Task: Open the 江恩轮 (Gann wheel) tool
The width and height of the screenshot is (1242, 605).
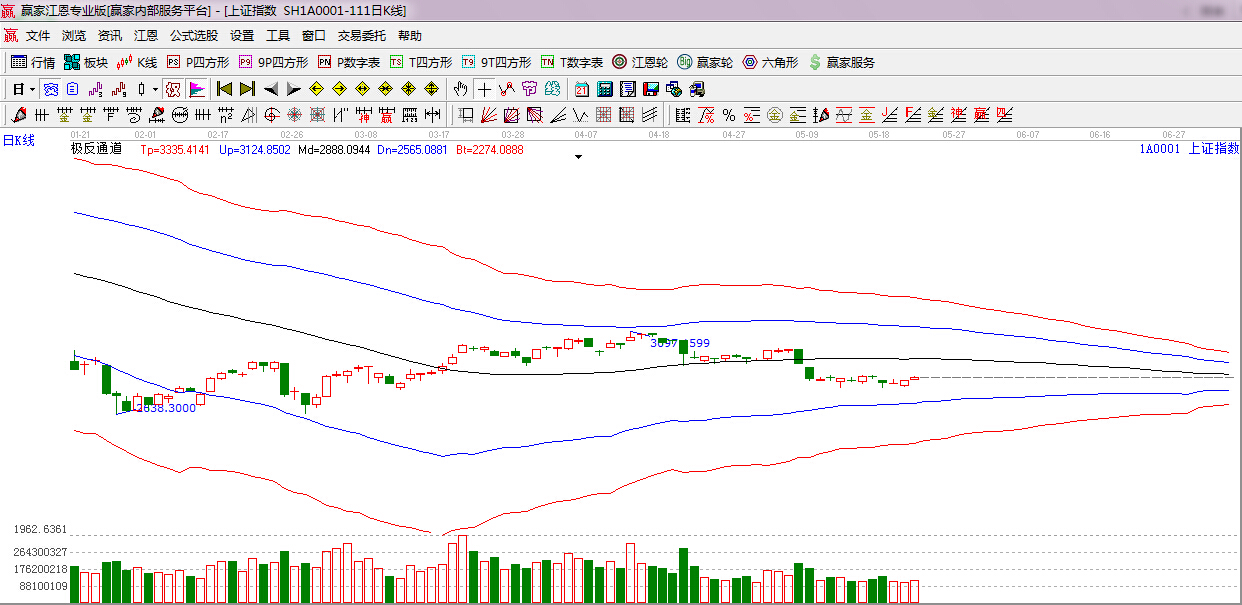Action: (640, 62)
